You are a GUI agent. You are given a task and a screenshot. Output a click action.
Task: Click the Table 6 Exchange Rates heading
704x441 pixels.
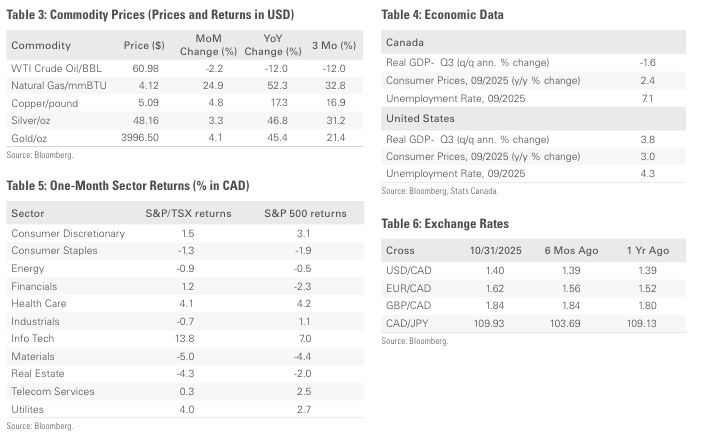click(446, 224)
